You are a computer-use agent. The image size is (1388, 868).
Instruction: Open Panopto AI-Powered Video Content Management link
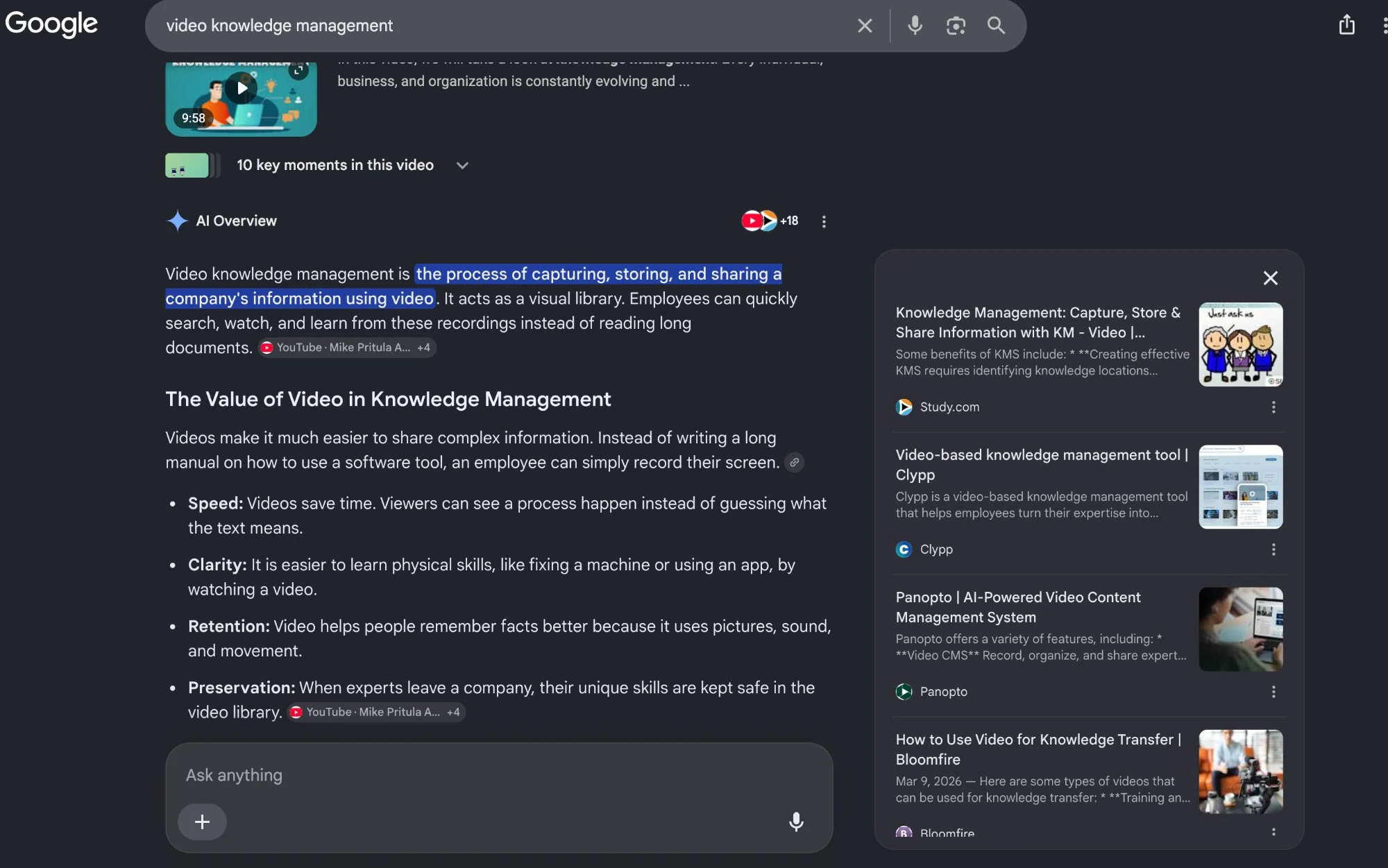point(1018,607)
